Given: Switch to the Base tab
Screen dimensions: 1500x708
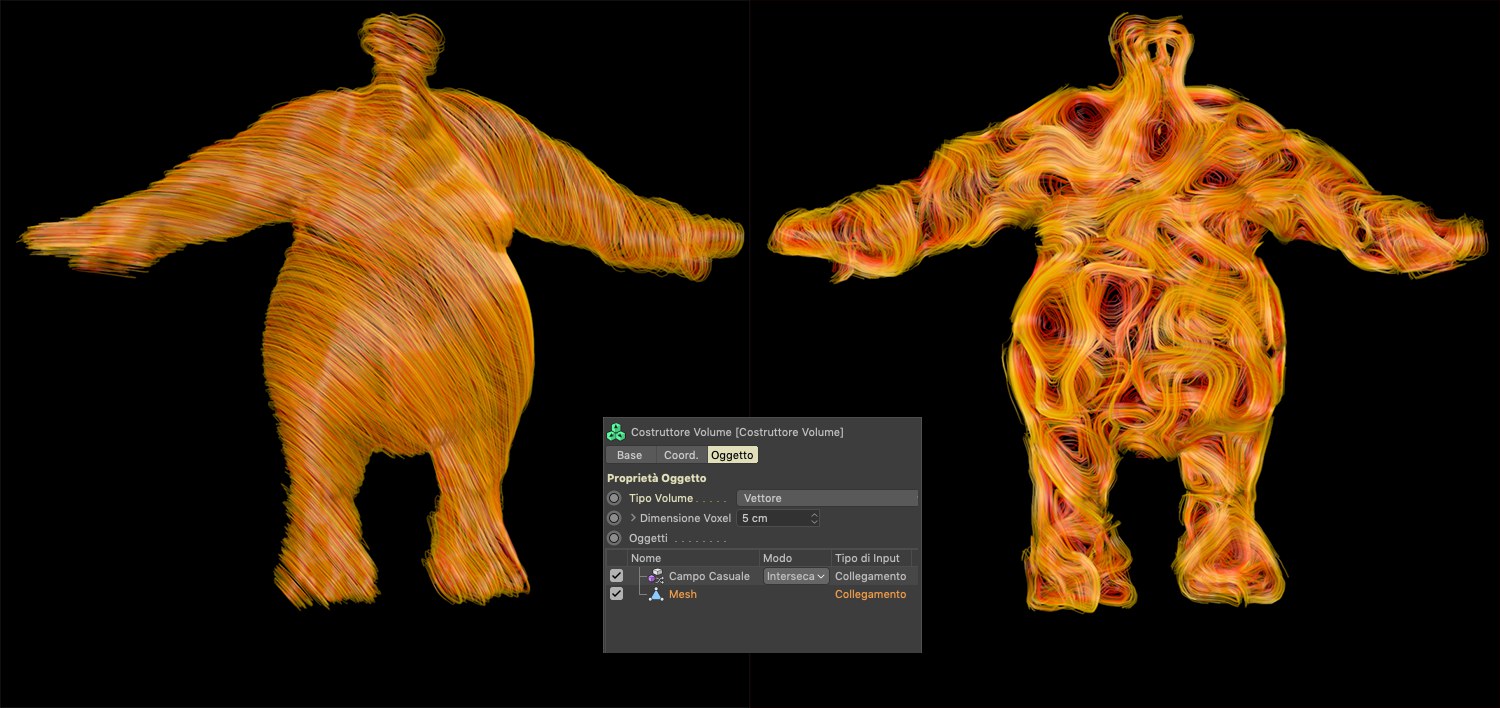Looking at the screenshot, I should (629, 455).
